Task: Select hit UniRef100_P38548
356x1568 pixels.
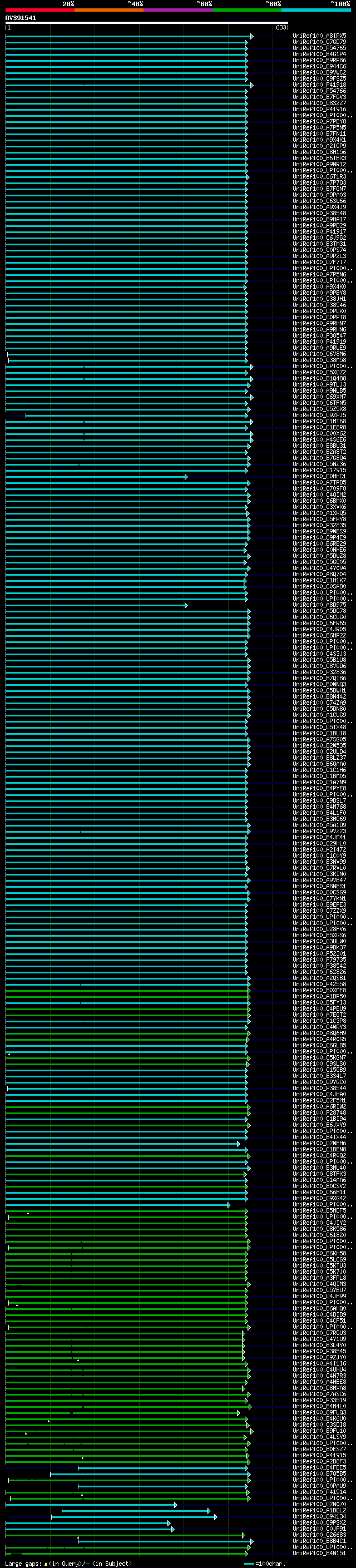Action: 319,214
